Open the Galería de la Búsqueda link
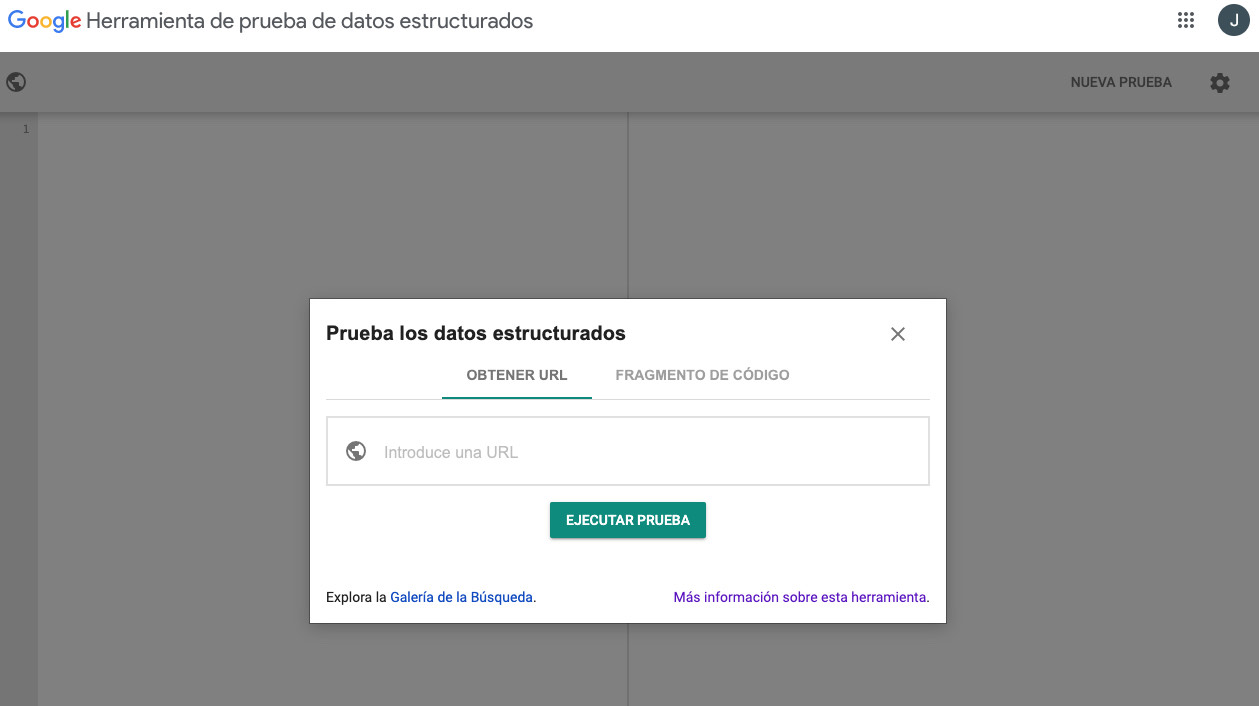This screenshot has height=706, width=1259. click(x=462, y=596)
